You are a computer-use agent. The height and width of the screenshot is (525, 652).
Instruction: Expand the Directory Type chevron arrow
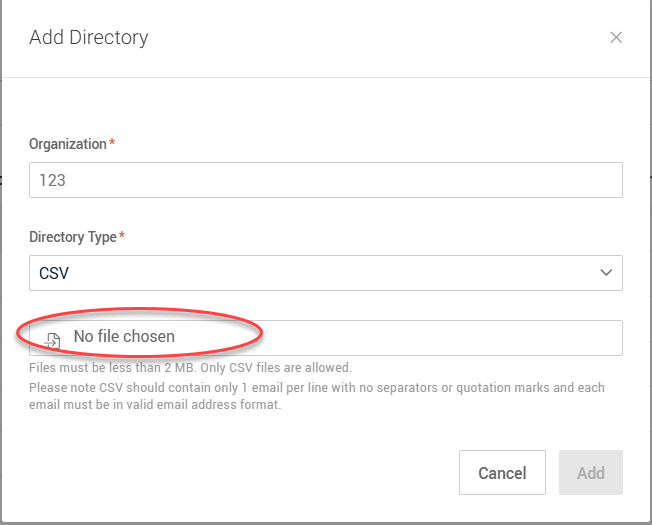point(605,273)
